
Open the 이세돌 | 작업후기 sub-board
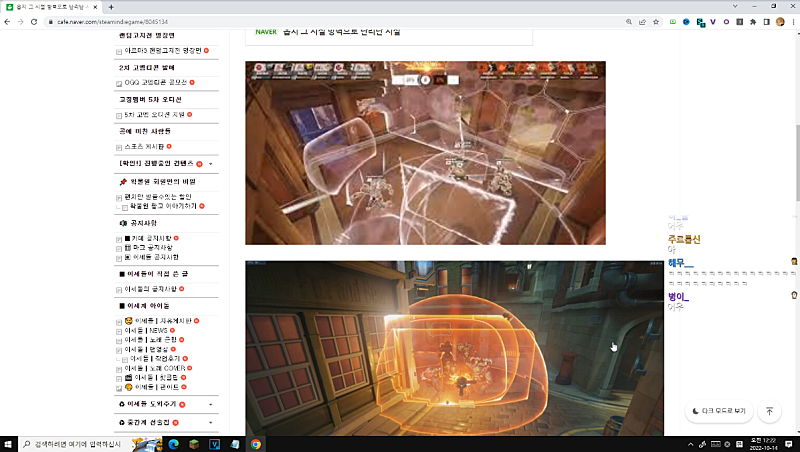click(155, 359)
